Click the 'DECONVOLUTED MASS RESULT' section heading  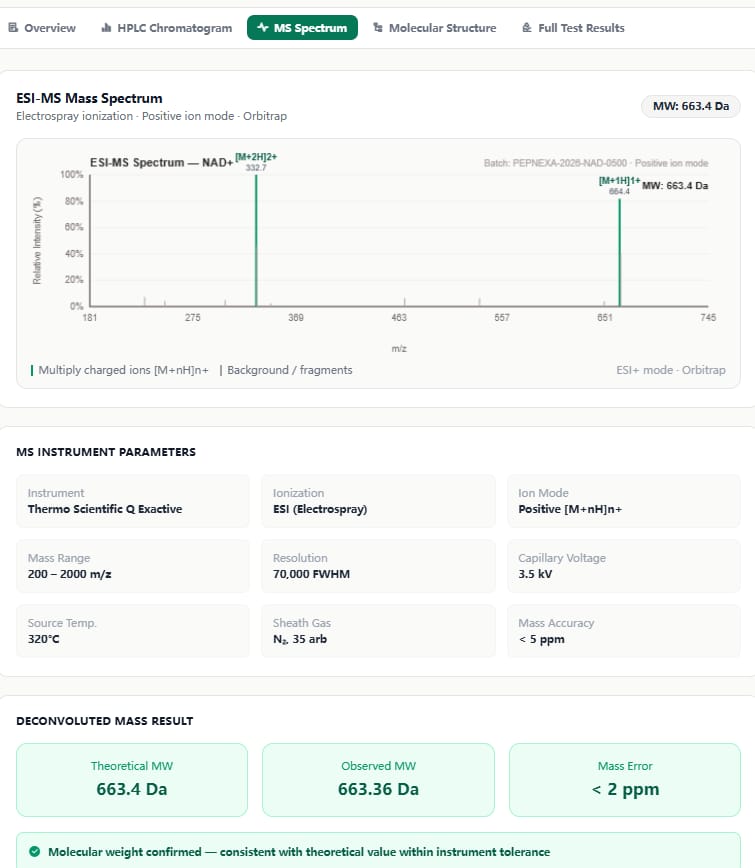click(105, 721)
